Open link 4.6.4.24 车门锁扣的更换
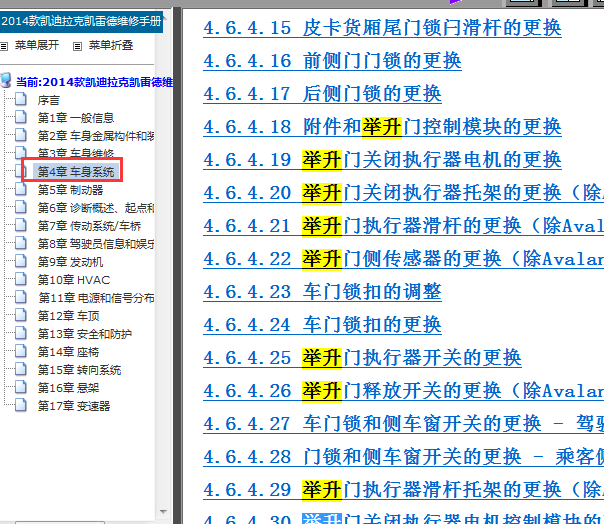 [322, 325]
